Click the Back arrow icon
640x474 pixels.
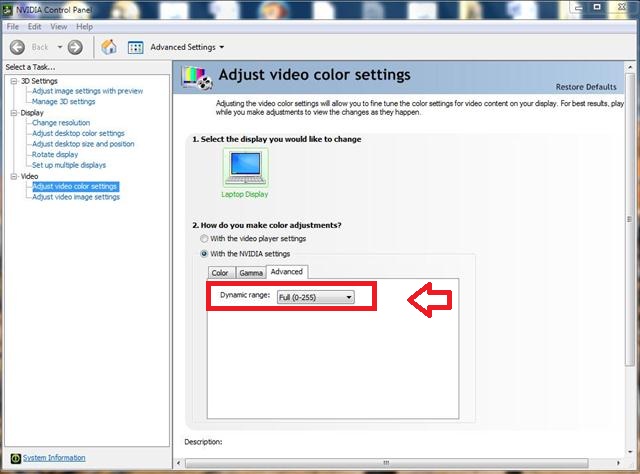coord(17,47)
